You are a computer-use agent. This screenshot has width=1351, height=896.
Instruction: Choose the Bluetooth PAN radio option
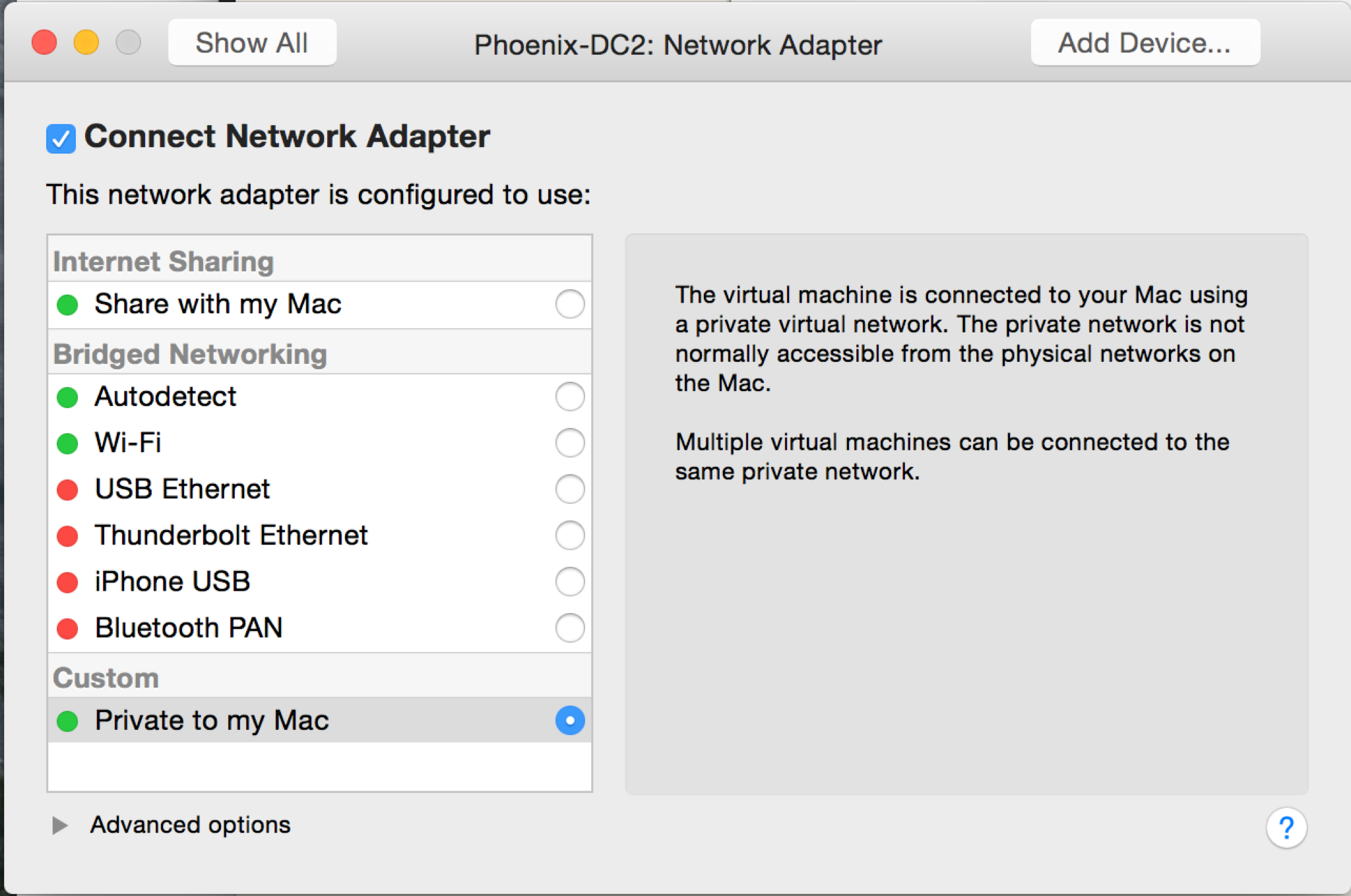coord(569,628)
